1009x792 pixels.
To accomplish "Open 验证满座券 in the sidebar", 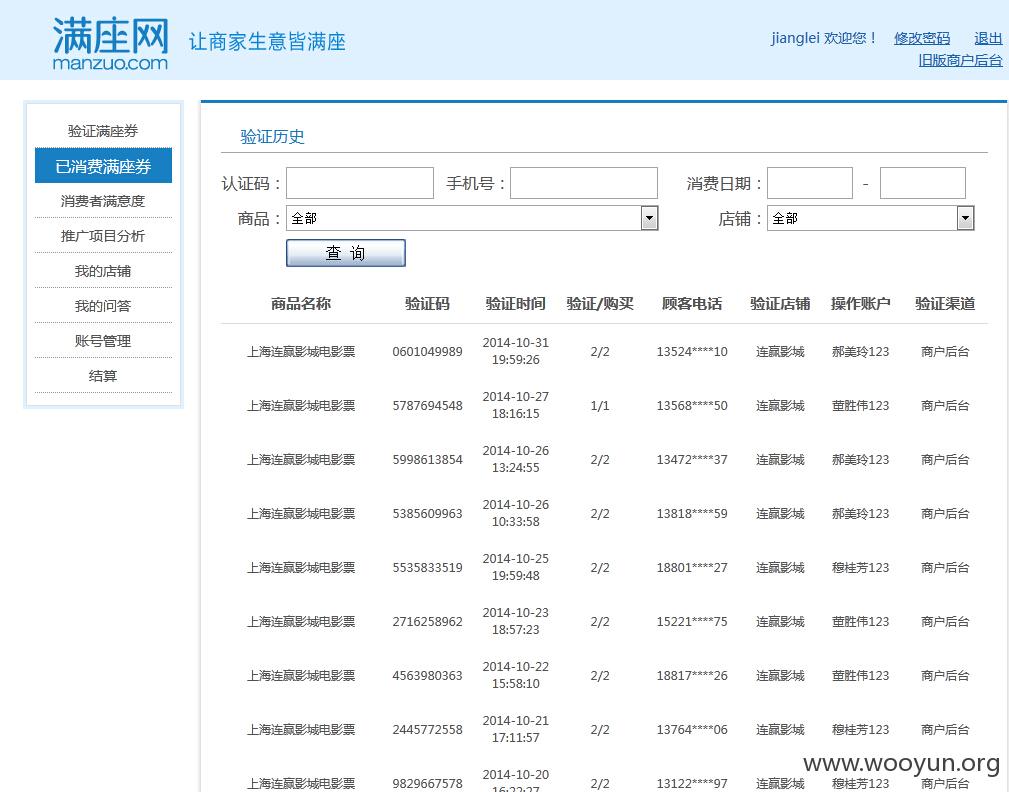I will point(103,131).
